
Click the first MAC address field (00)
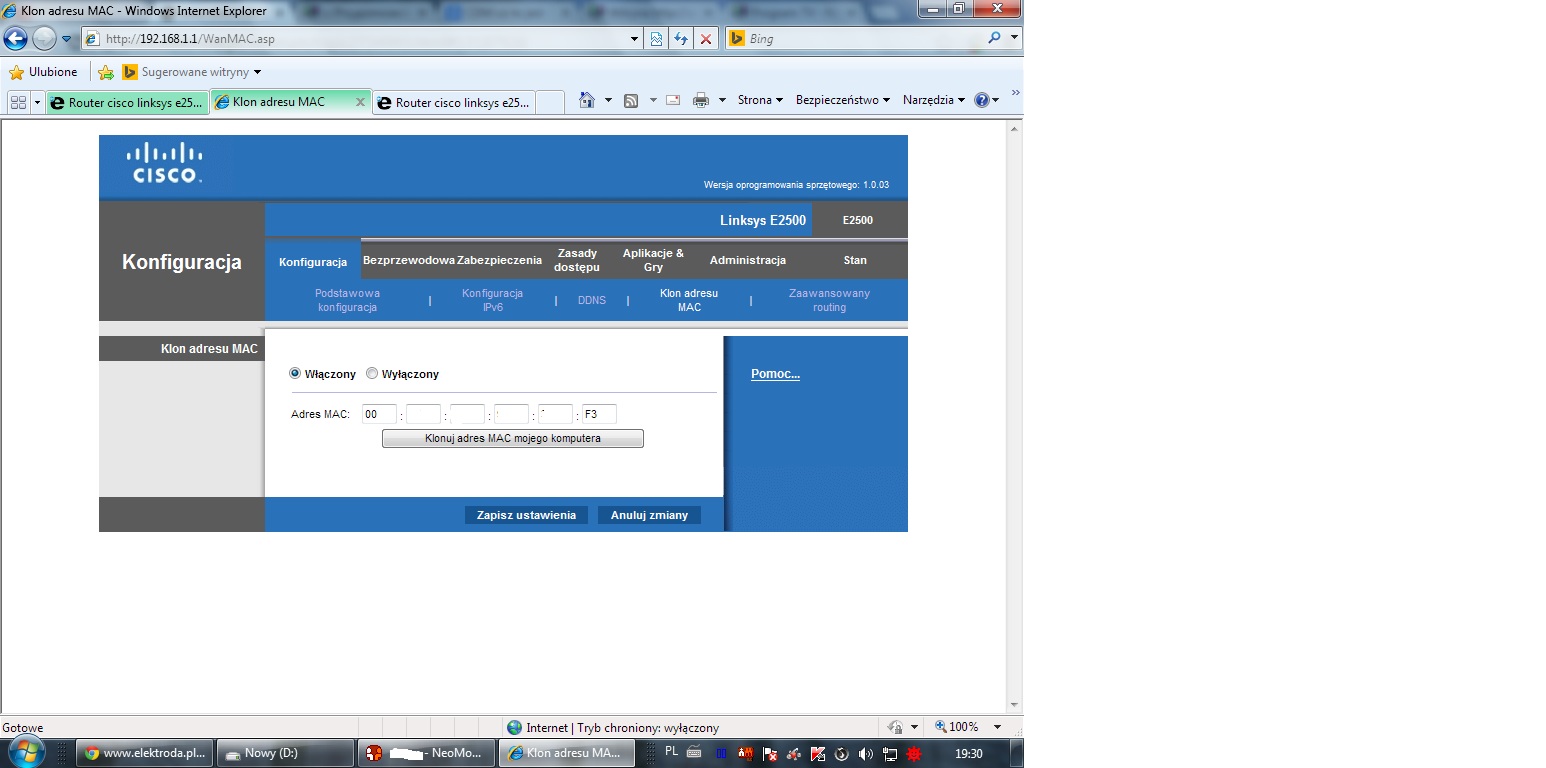tap(379, 414)
